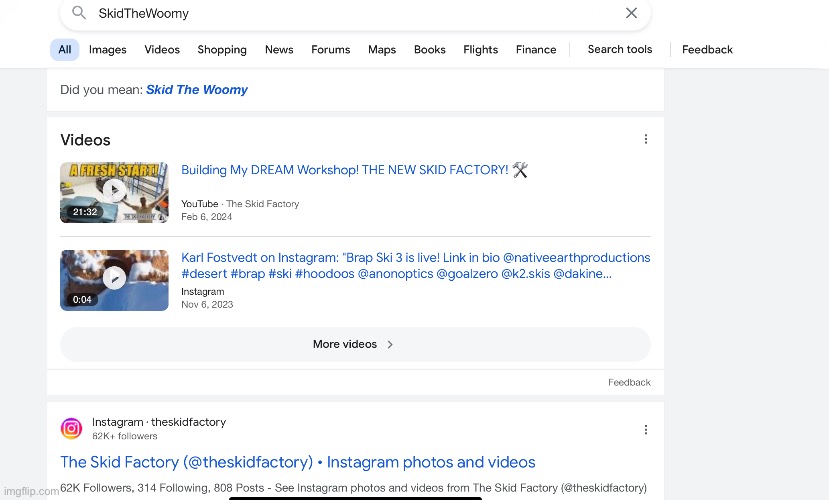The image size is (829, 500).
Task: Switch to the Images tab
Action: tap(107, 49)
